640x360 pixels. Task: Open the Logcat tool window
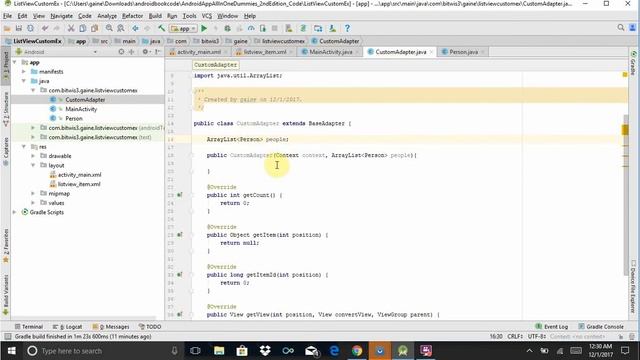(67, 327)
